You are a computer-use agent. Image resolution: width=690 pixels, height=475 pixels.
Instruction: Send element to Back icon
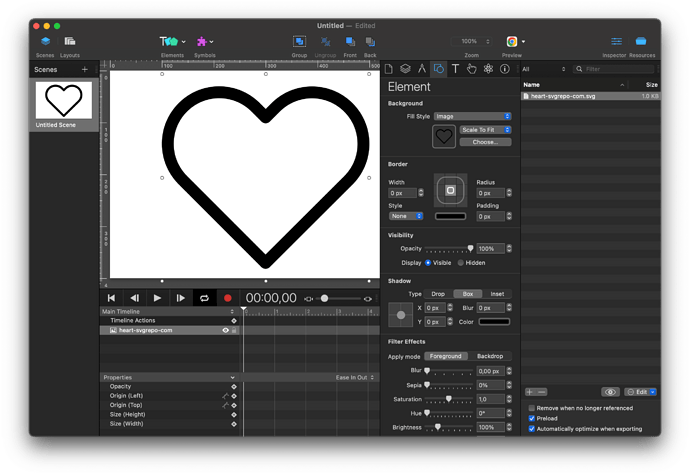(370, 41)
